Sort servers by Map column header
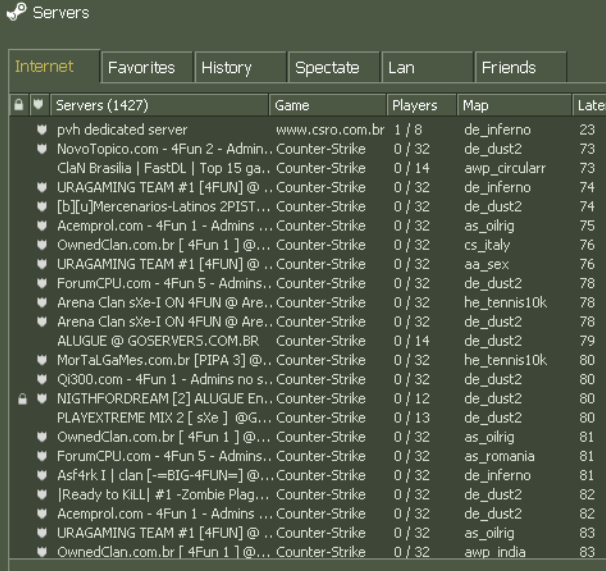 coord(475,105)
